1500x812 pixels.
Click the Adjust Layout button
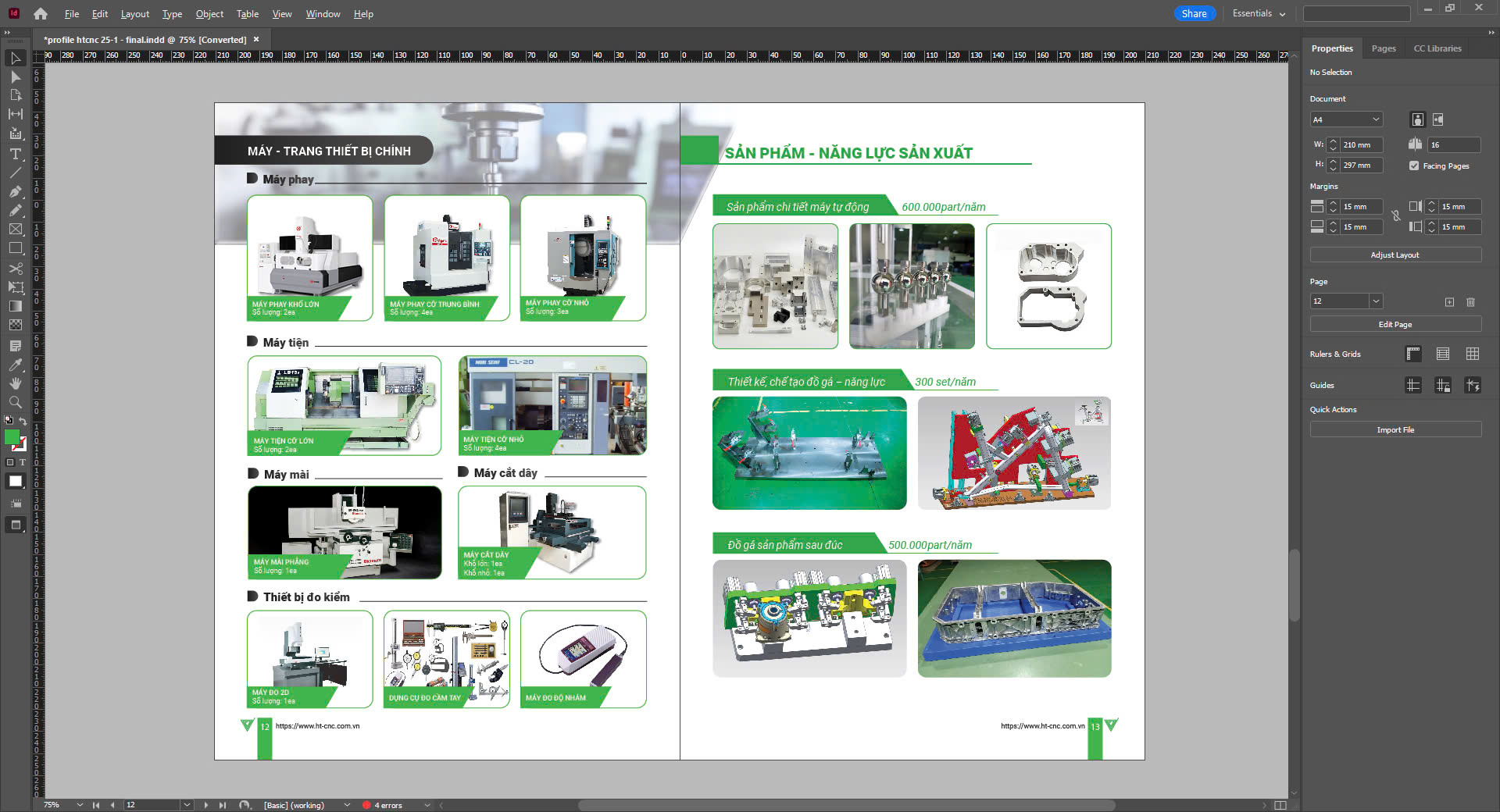click(1395, 255)
